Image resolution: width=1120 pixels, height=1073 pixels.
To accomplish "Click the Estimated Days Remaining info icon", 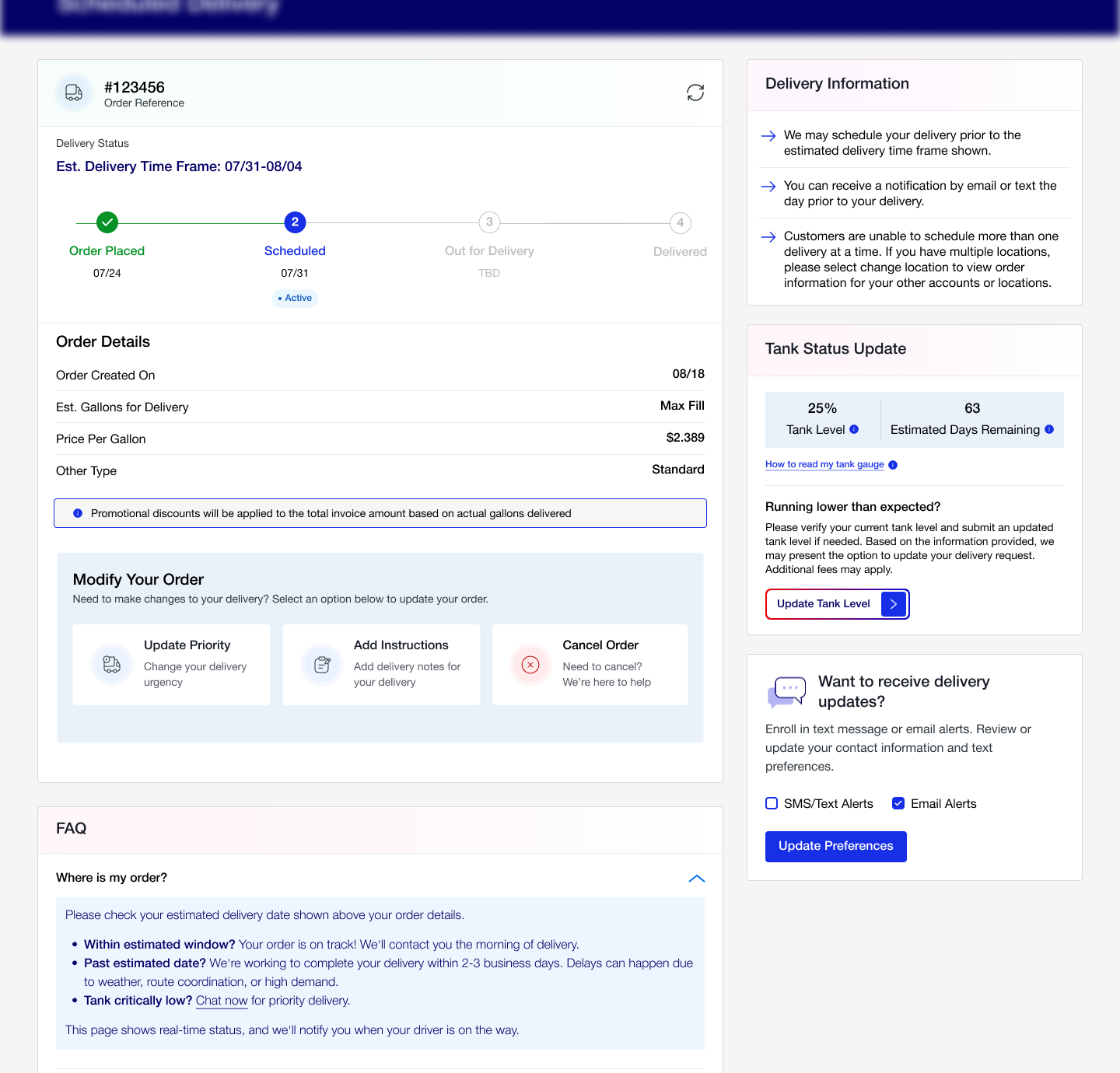I will point(1049,429).
